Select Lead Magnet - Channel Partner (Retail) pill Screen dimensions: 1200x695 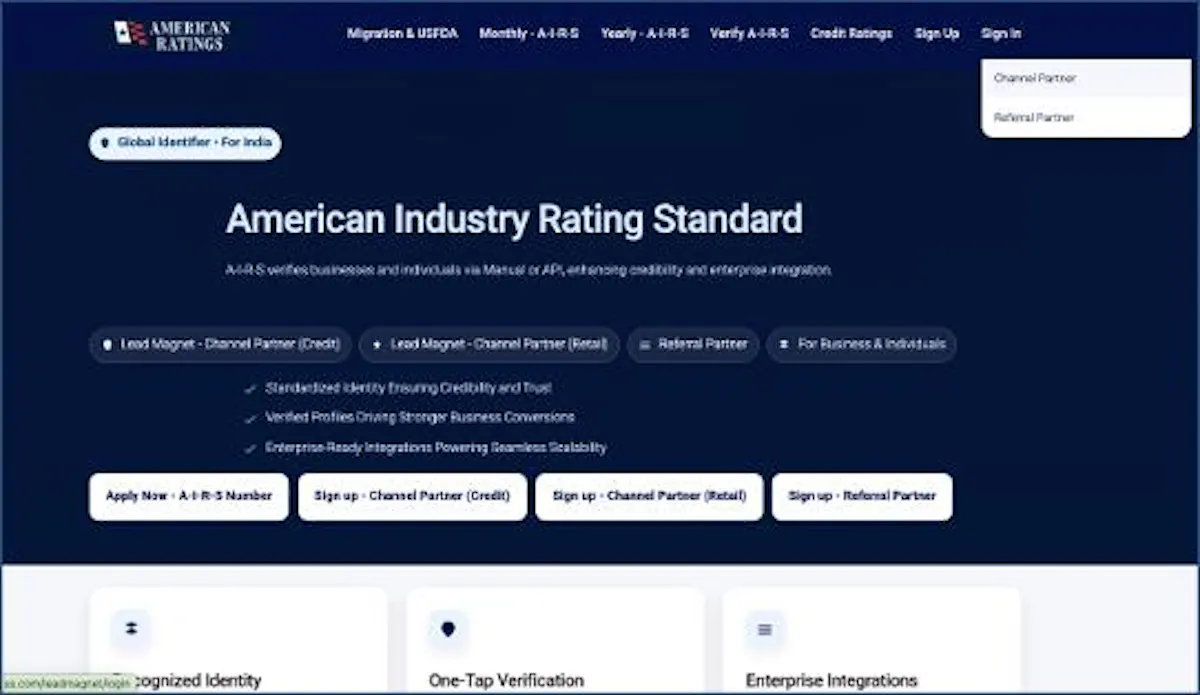pos(489,344)
